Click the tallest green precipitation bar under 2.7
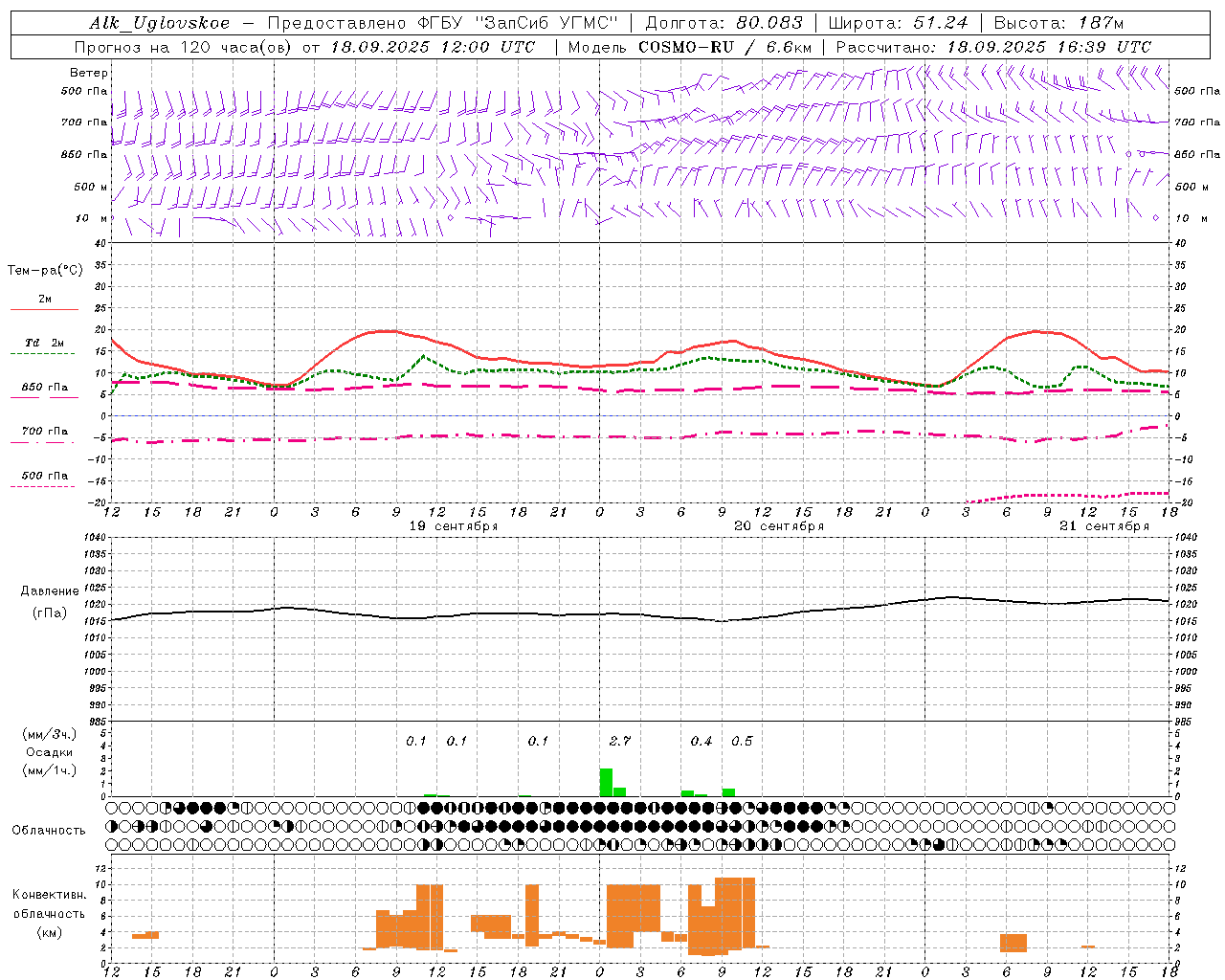The image size is (1225, 980). point(606,783)
